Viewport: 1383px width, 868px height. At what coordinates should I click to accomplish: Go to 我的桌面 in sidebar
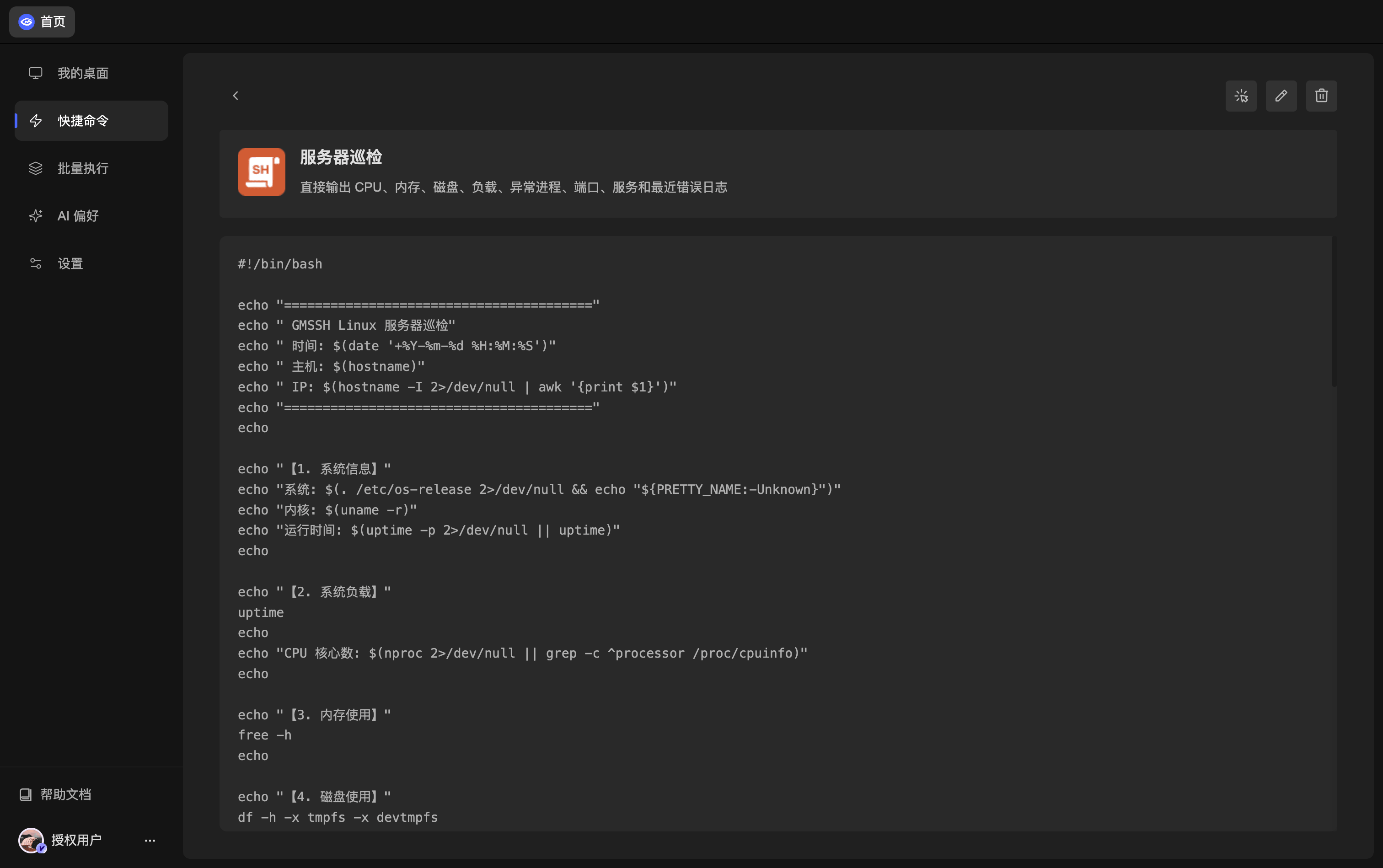click(91, 74)
